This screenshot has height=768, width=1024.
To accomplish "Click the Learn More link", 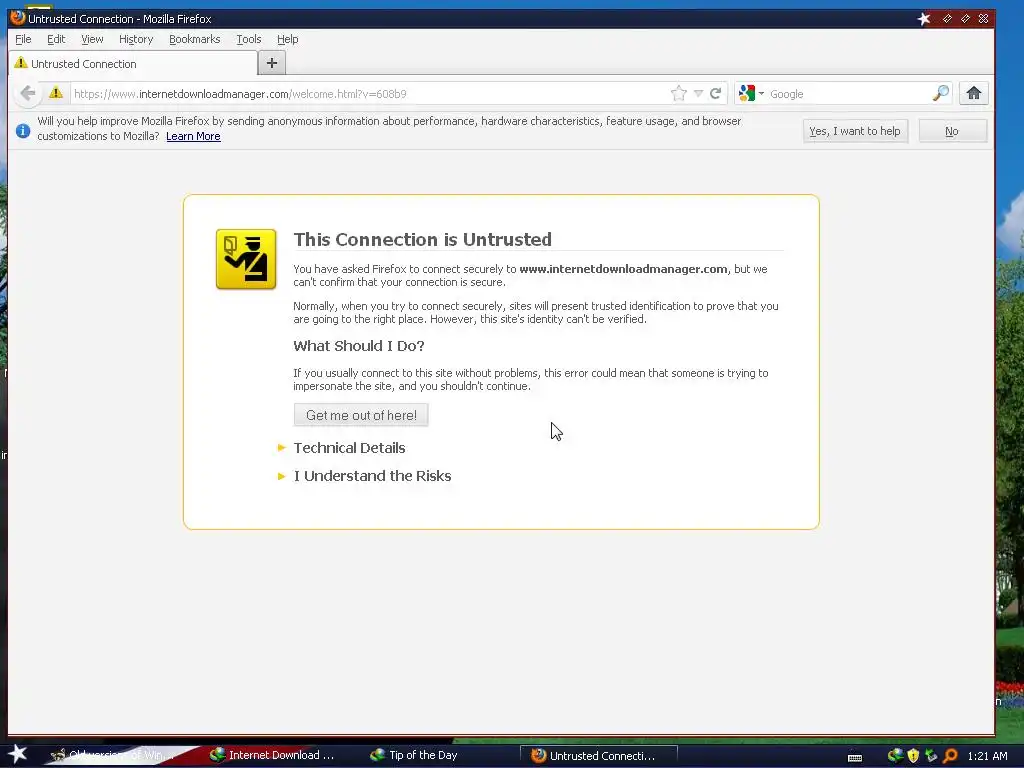I will tap(193, 136).
